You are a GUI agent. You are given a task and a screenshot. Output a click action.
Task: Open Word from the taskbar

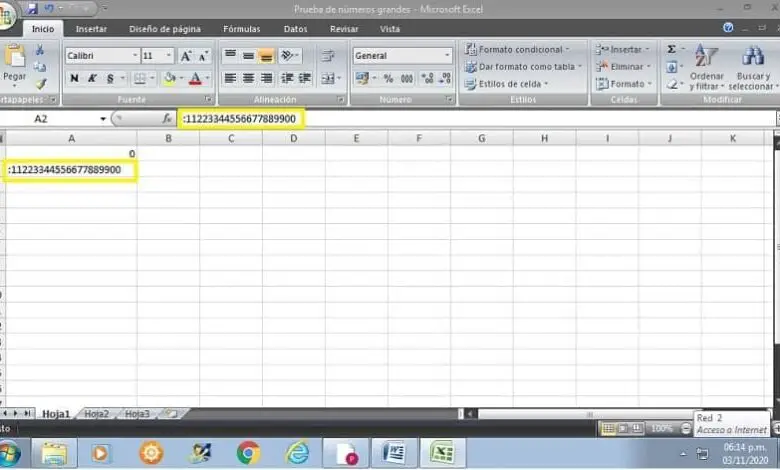click(394, 453)
